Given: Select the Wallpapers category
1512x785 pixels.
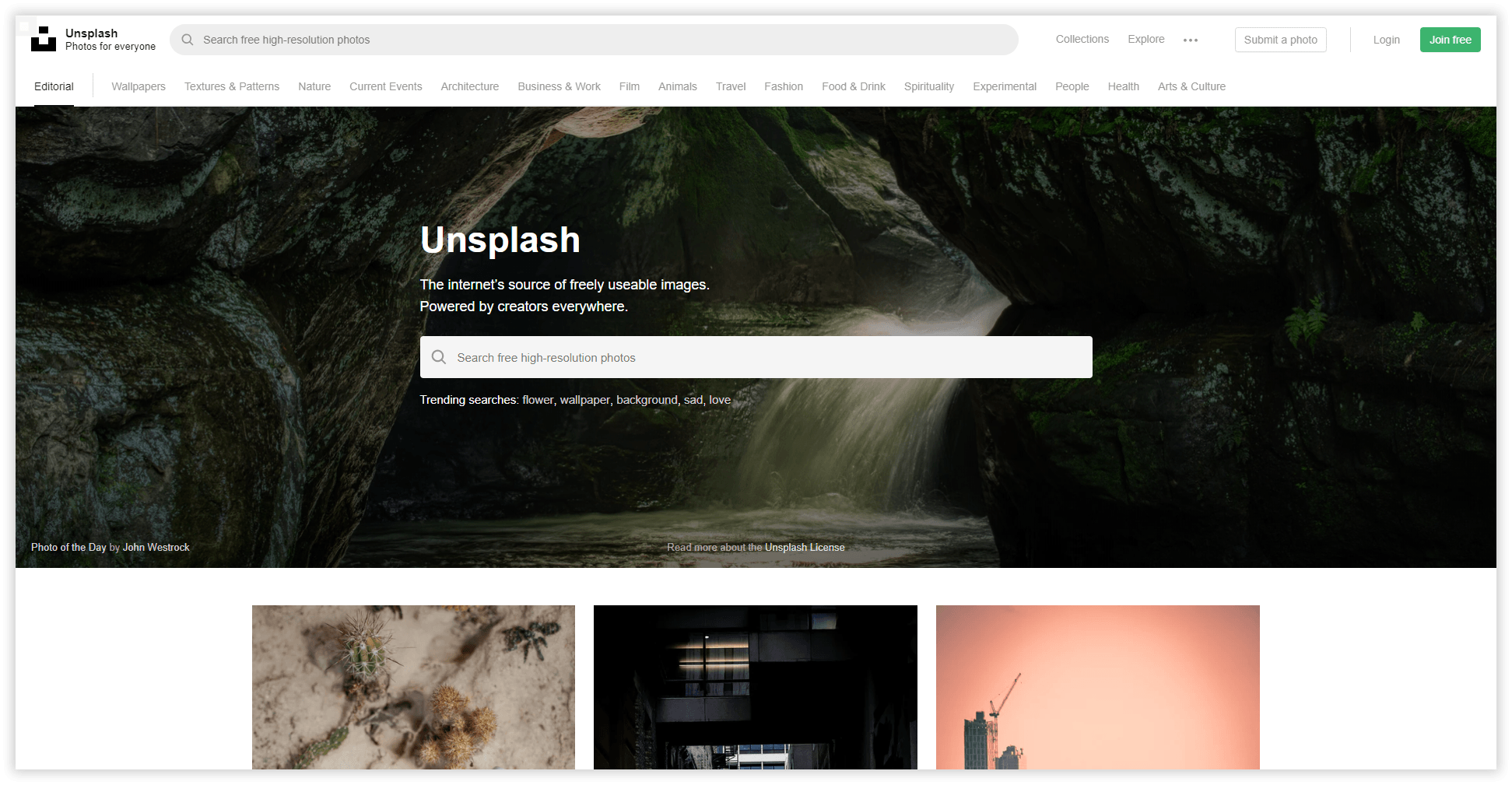Looking at the screenshot, I should click(139, 86).
